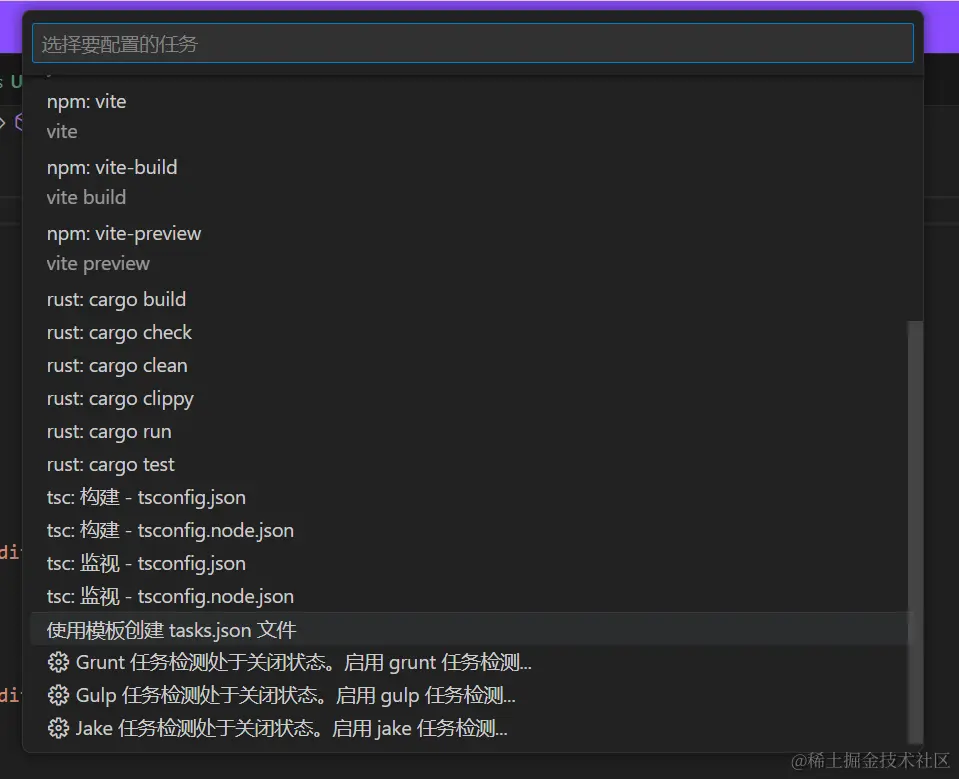
Task: Choose the rust: cargo build task
Action: [116, 299]
